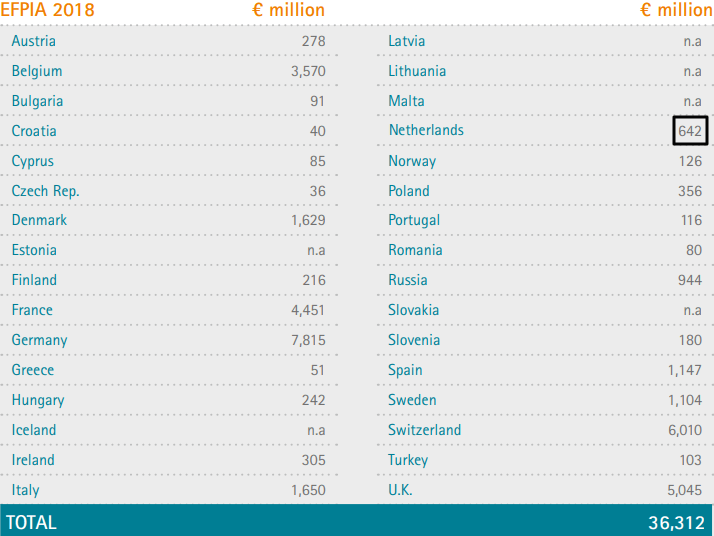Select the Italy country label

(26, 490)
